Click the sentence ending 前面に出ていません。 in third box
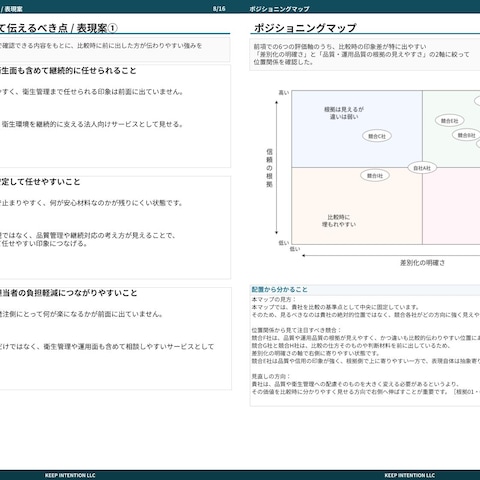 (x=81, y=314)
